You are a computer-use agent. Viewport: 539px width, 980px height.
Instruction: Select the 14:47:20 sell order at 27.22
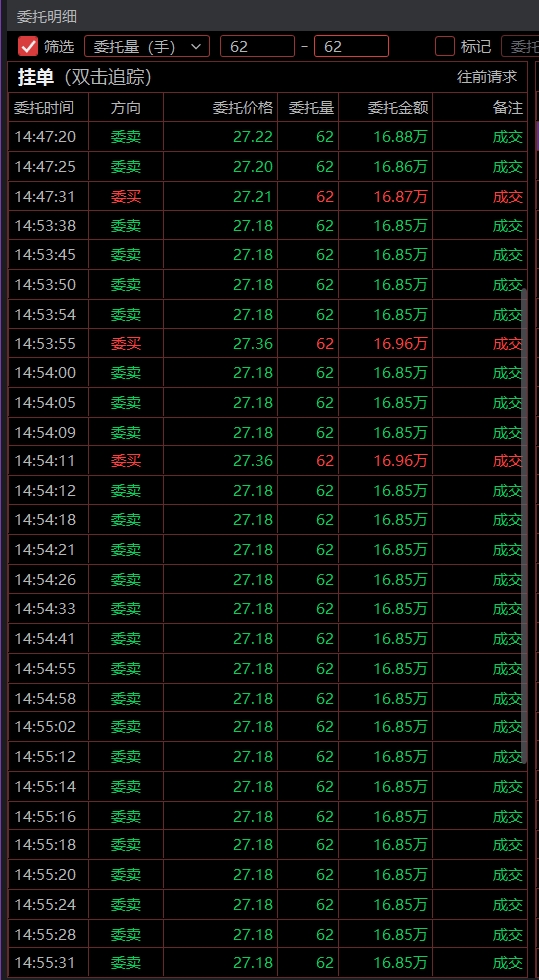(x=268, y=137)
